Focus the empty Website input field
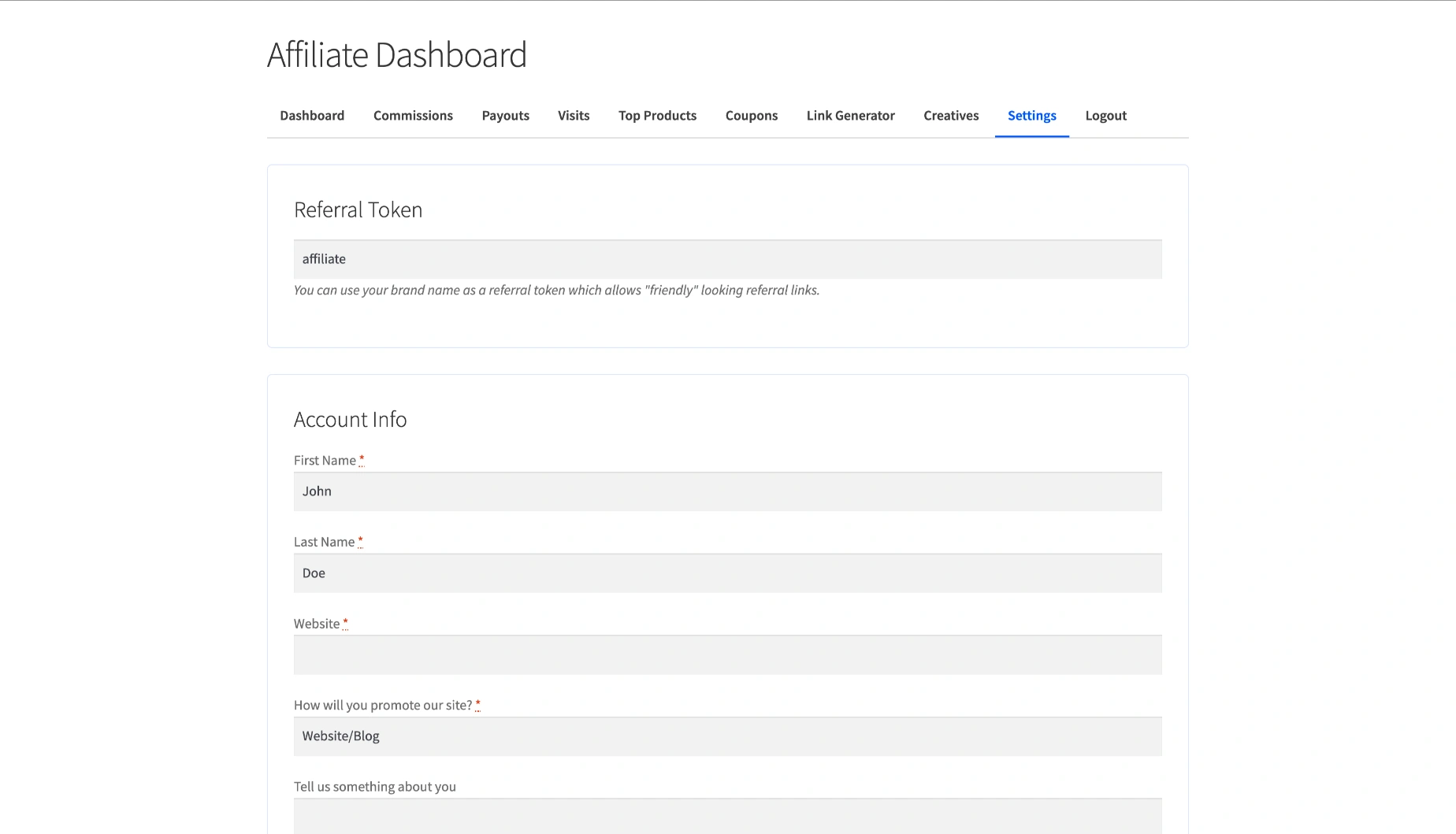 pyautogui.click(x=727, y=655)
